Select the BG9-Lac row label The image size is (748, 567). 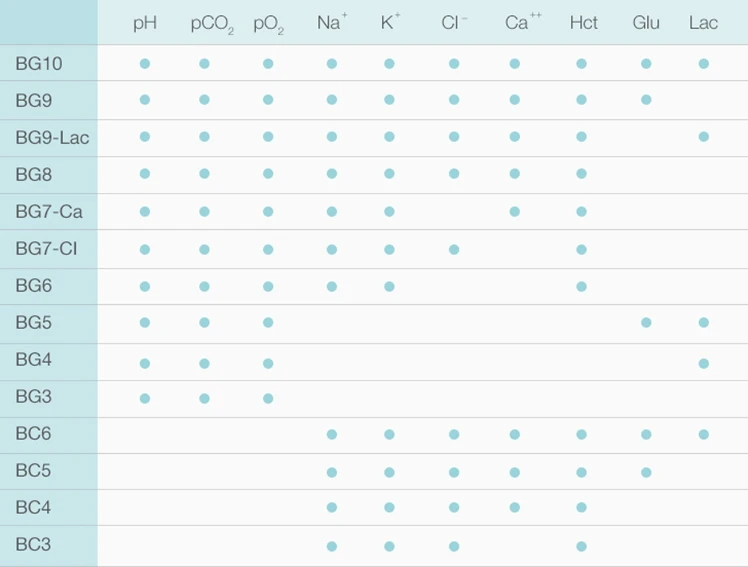pyautogui.click(x=52, y=138)
